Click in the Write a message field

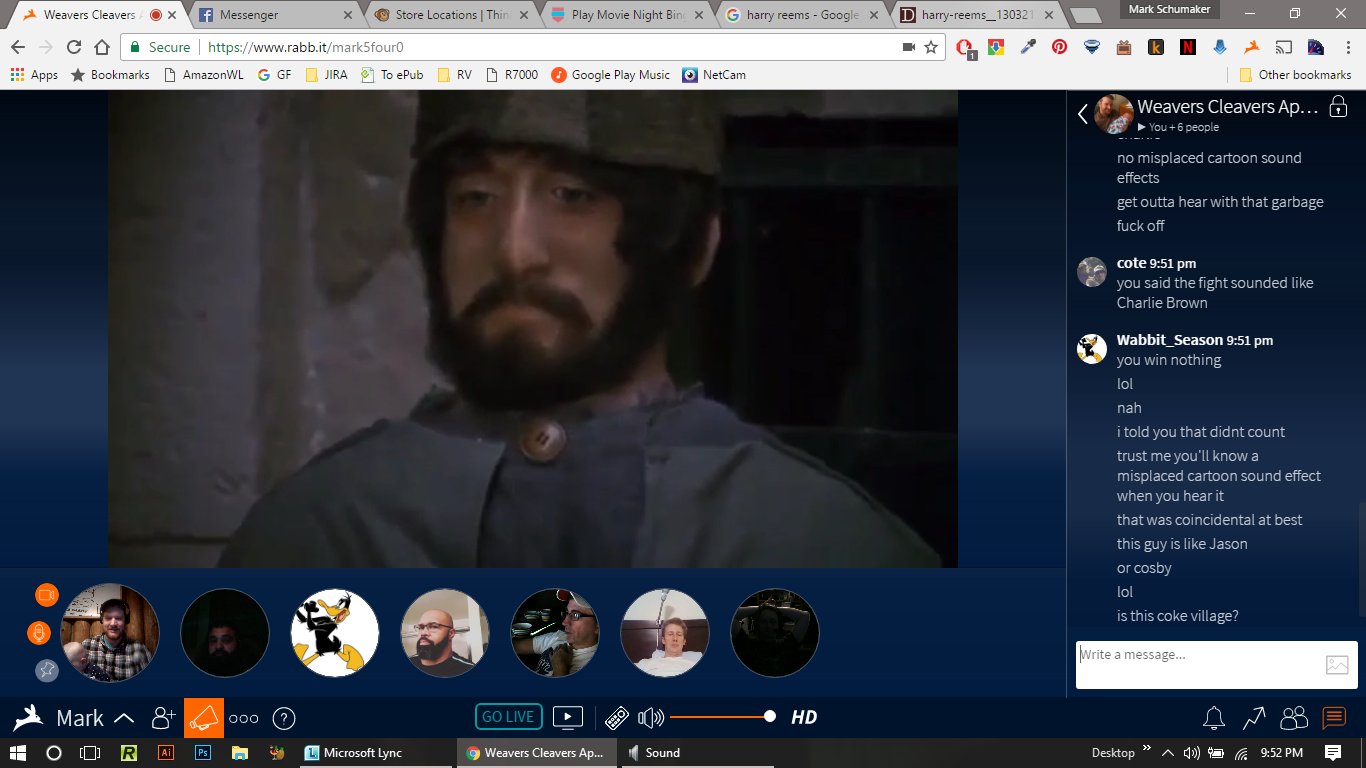[1198, 664]
